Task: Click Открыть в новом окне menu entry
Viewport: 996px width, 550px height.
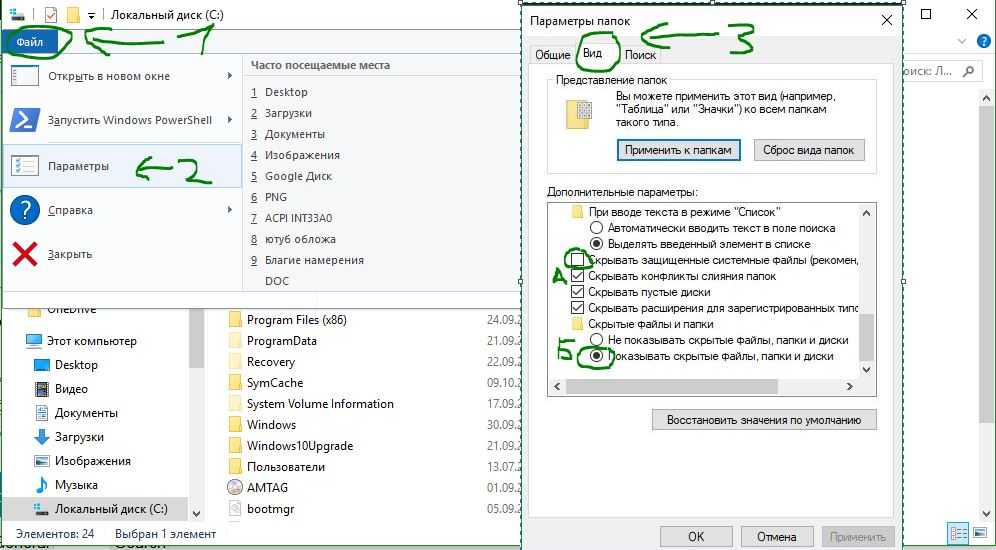Action: click(122, 76)
